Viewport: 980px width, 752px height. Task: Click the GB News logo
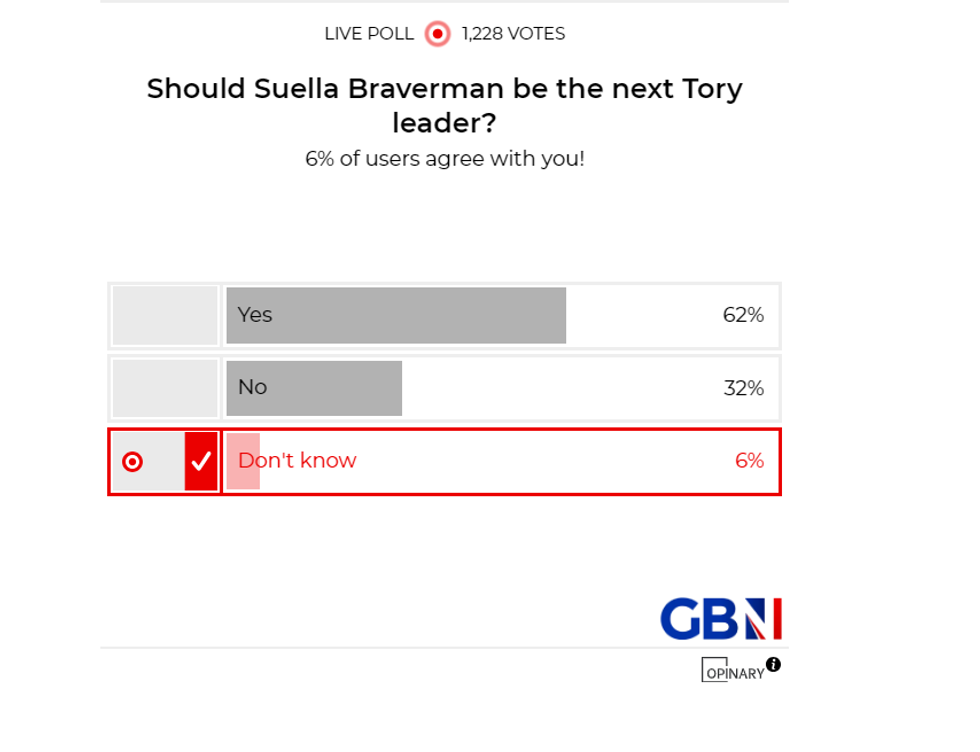click(x=719, y=618)
